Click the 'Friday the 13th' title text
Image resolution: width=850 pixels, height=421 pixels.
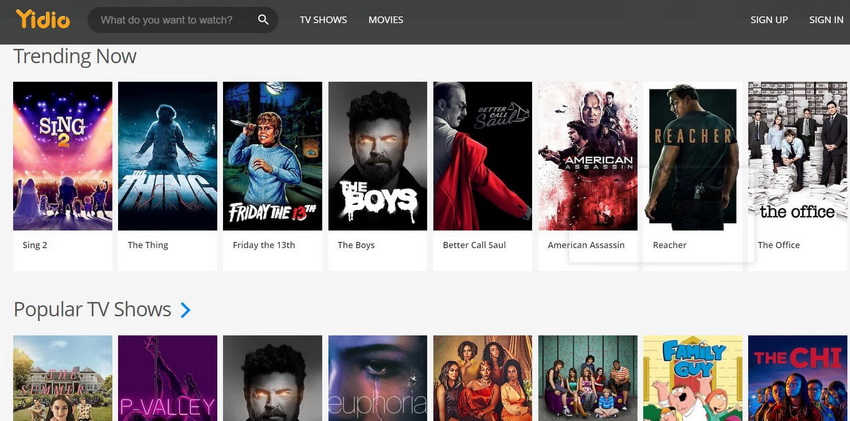[263, 245]
